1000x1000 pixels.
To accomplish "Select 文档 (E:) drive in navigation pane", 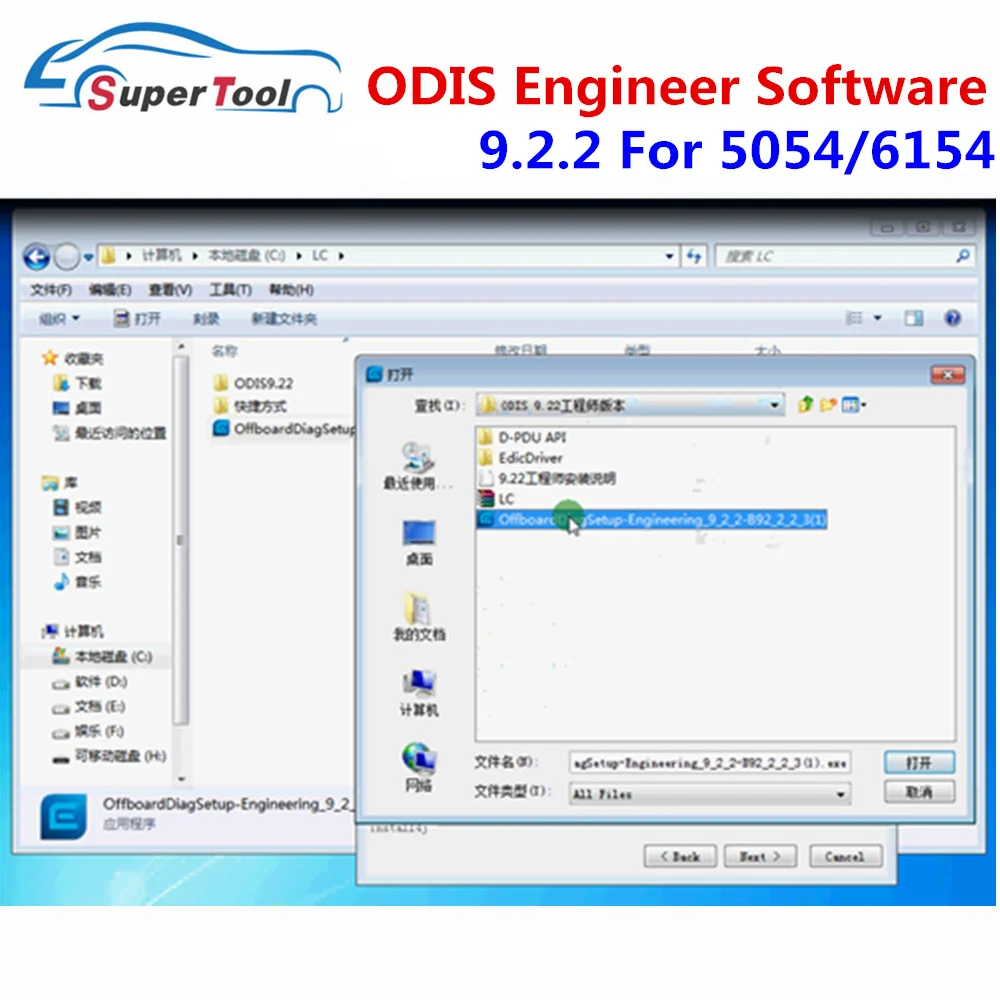I will (x=88, y=707).
